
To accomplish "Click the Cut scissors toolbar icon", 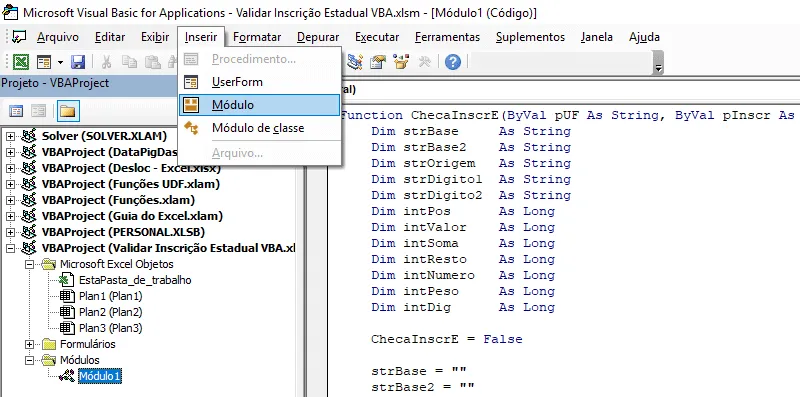I will pyautogui.click(x=106, y=62).
